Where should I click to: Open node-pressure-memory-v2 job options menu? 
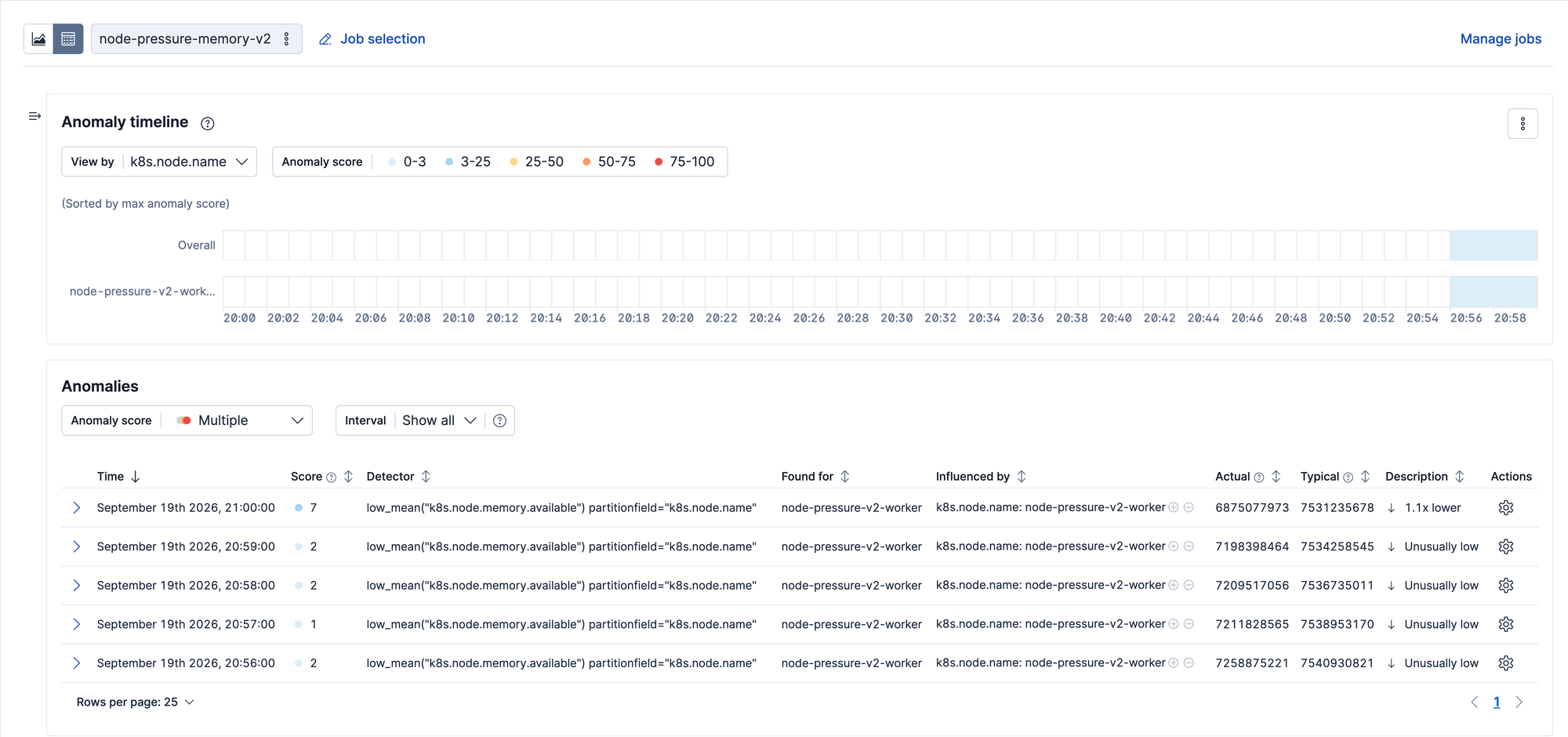[287, 39]
